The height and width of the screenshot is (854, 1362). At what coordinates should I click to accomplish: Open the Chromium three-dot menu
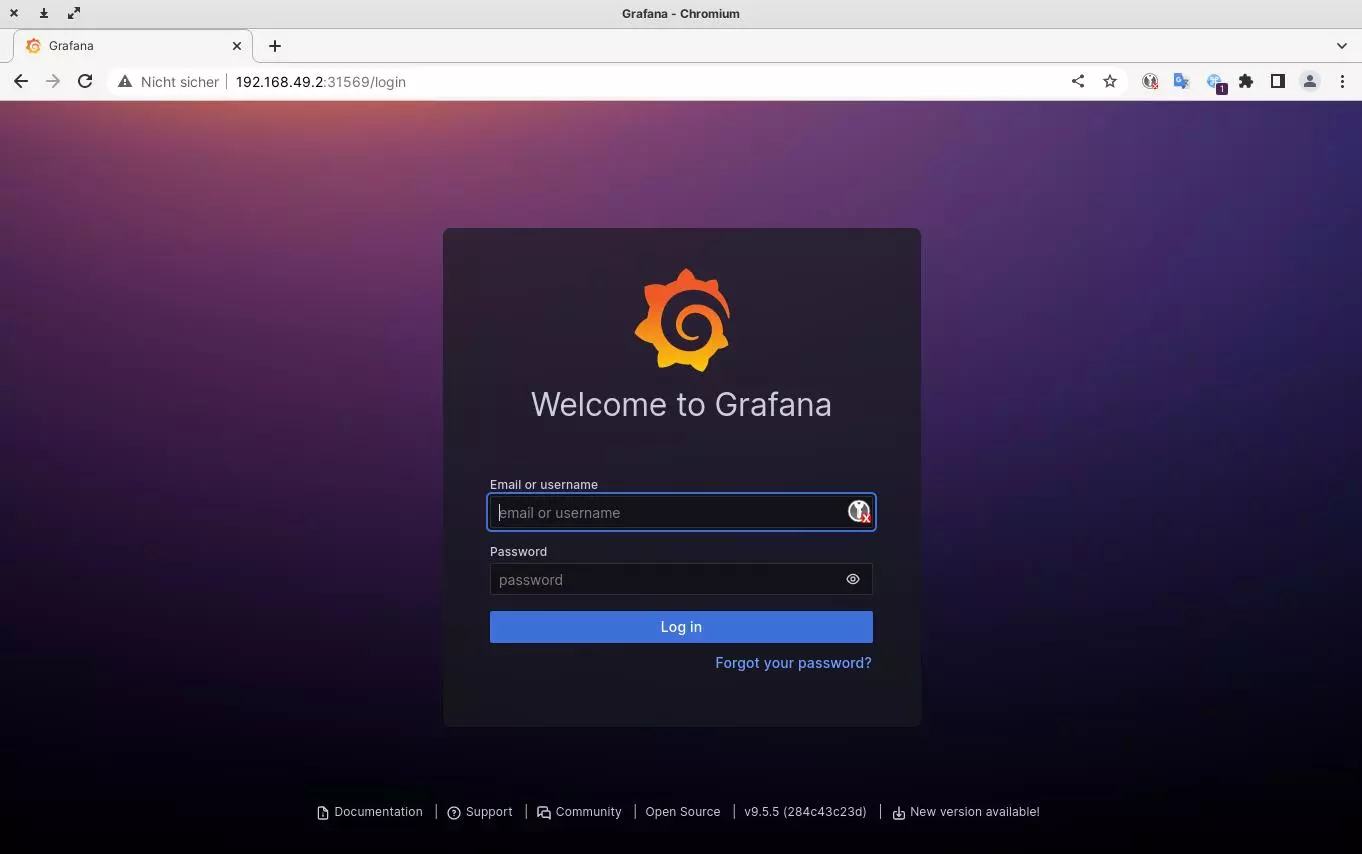click(x=1342, y=82)
